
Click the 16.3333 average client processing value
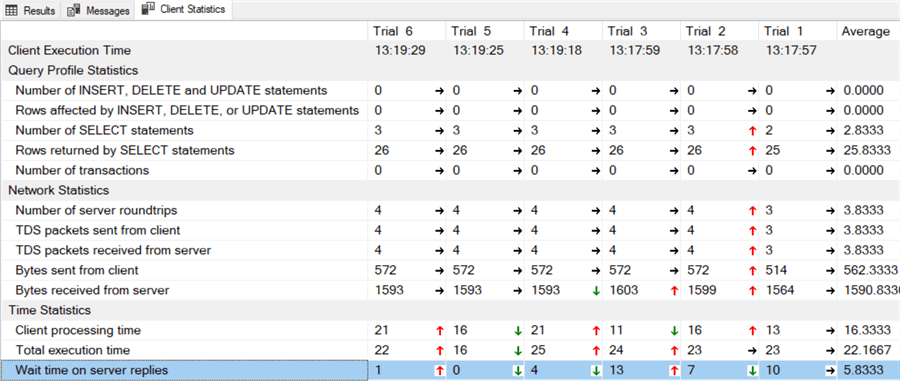867,330
